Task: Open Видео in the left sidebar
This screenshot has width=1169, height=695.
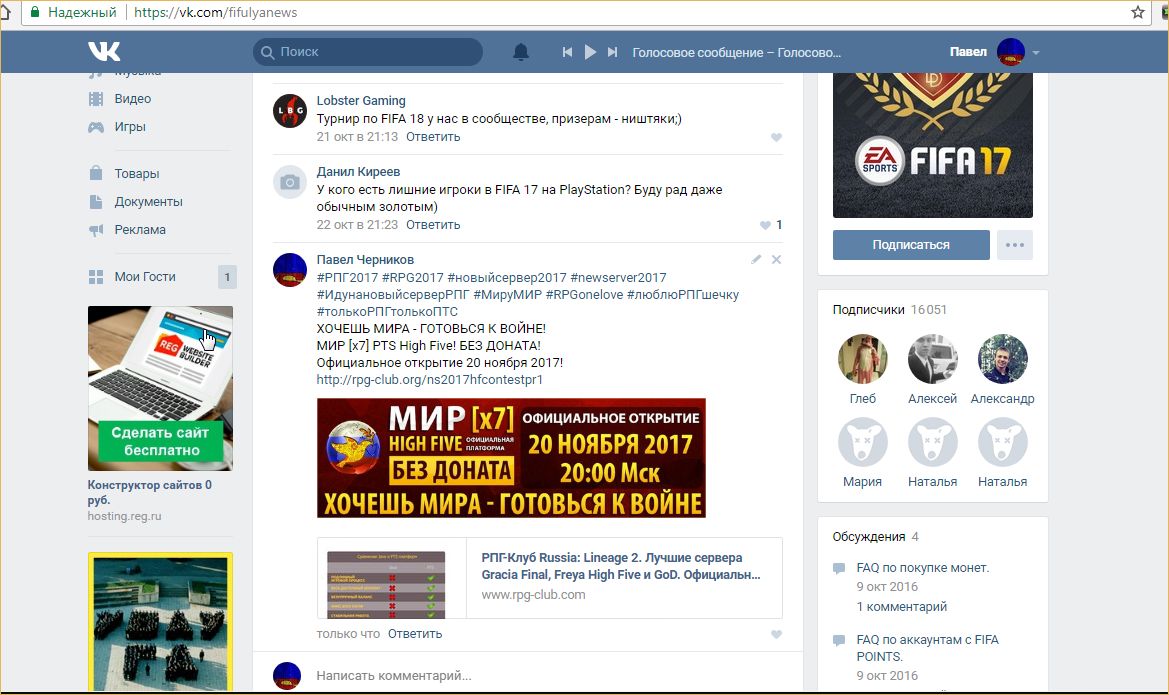Action: click(132, 99)
